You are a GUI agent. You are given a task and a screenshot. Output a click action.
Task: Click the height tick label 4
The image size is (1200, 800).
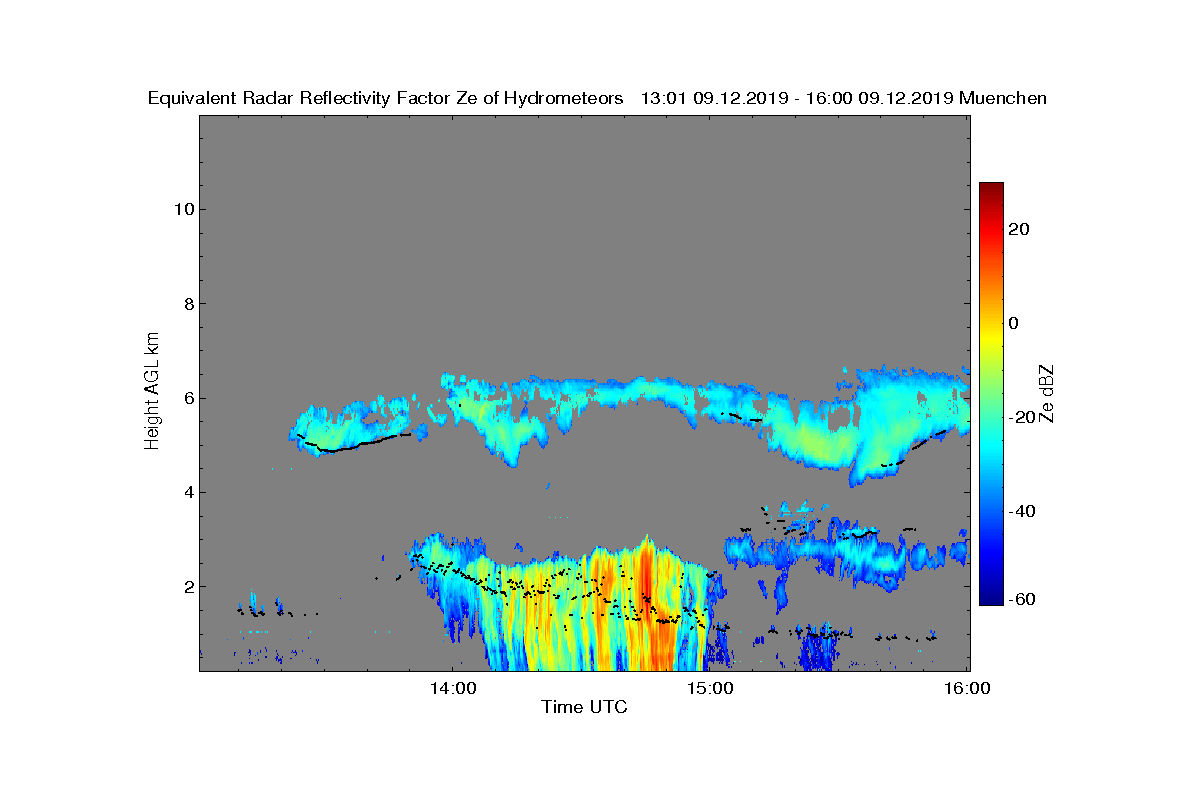tap(187, 492)
